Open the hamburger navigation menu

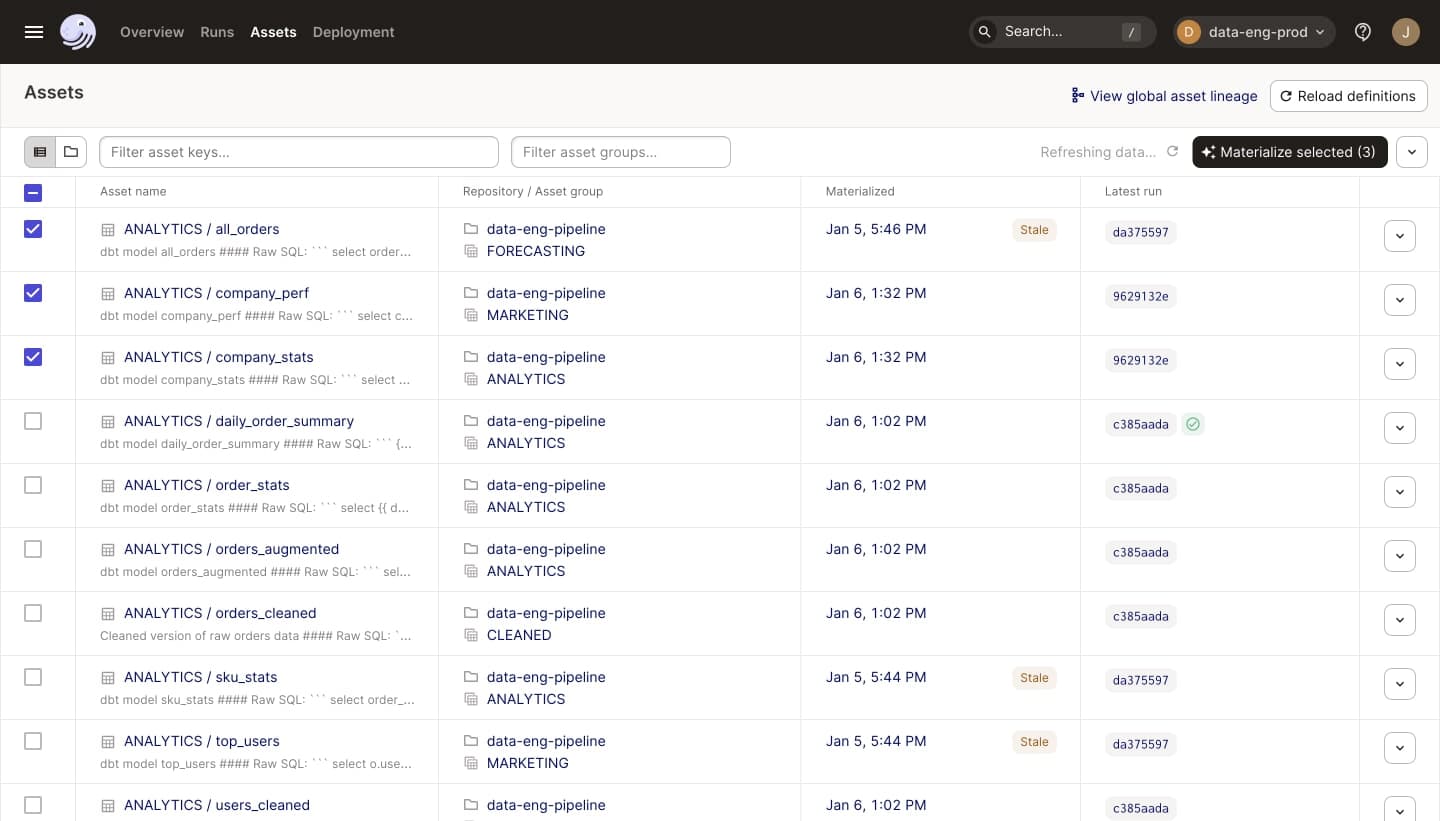click(34, 32)
